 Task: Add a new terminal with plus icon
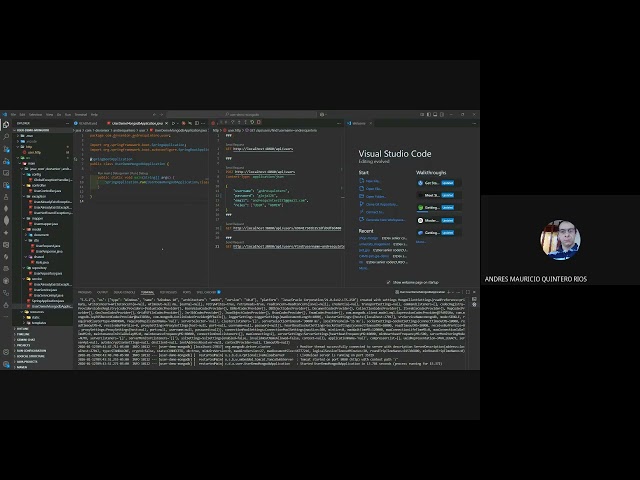point(449,292)
